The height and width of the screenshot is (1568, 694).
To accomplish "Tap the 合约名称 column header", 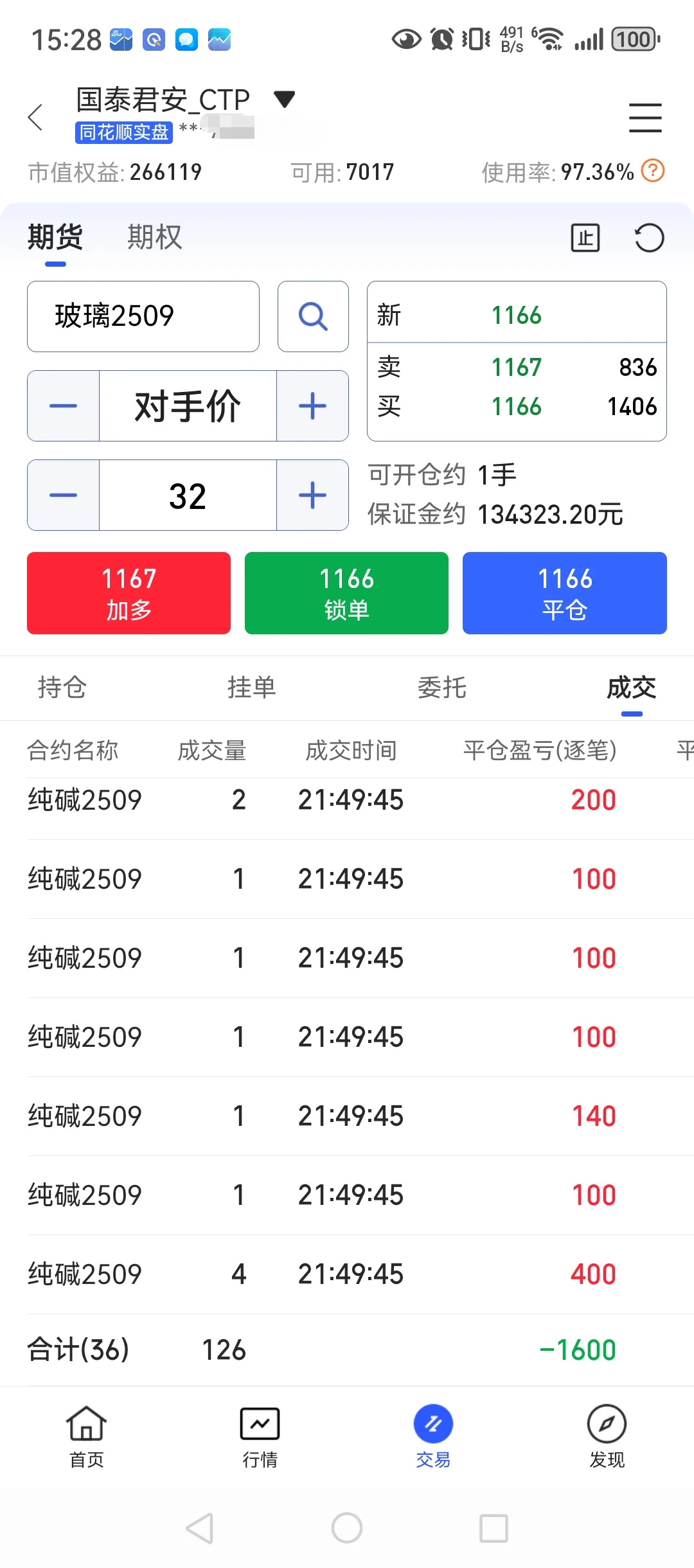I will [73, 750].
